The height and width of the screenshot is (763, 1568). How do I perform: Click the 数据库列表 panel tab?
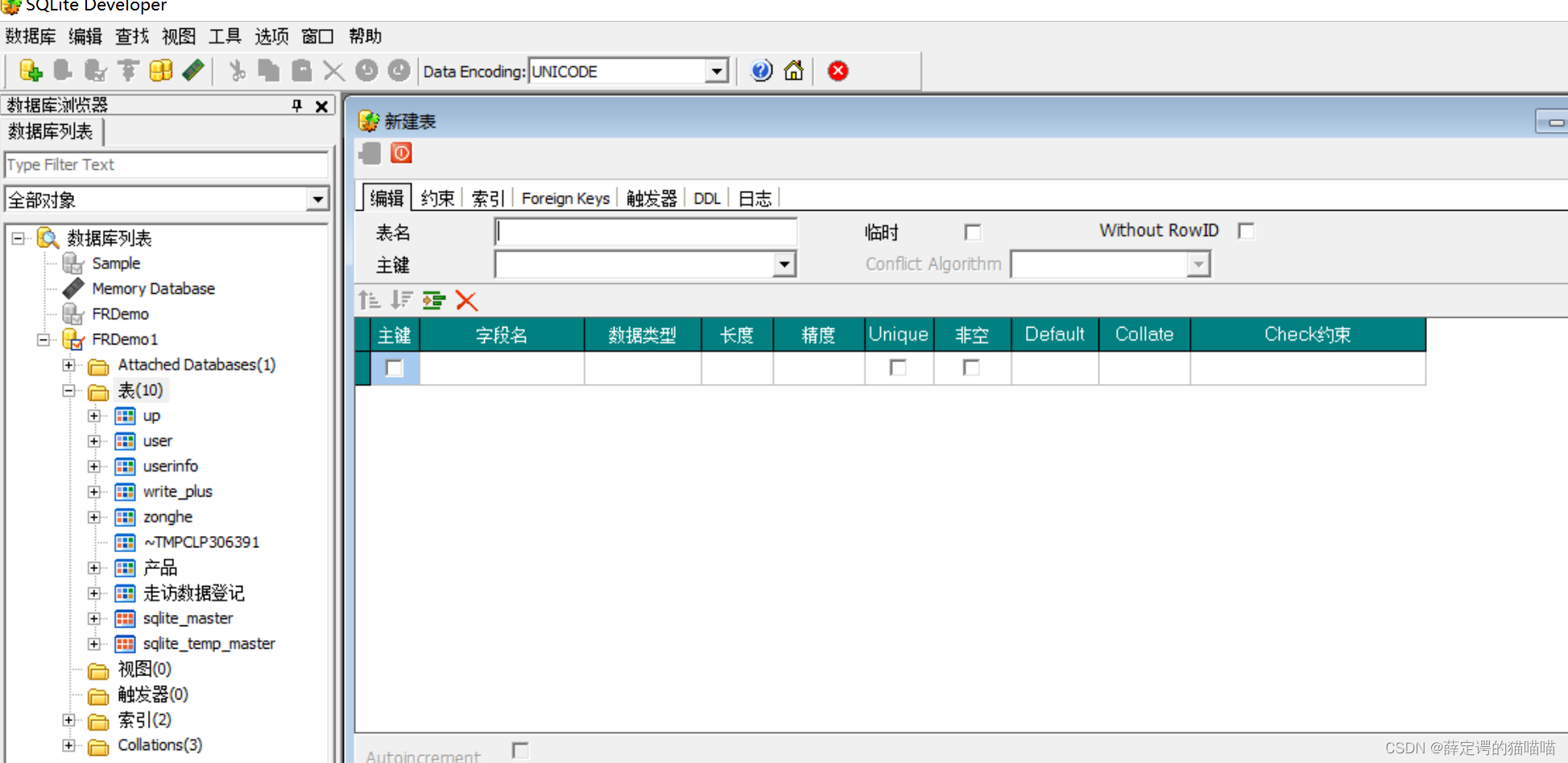tap(51, 131)
